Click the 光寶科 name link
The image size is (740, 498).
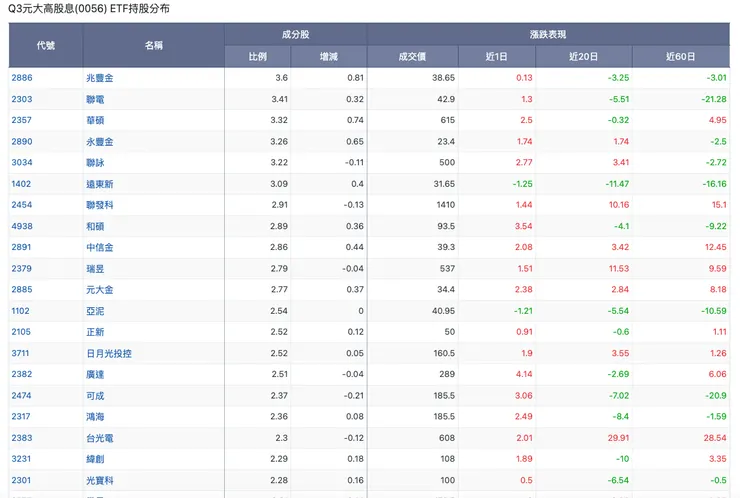pyautogui.click(x=100, y=480)
